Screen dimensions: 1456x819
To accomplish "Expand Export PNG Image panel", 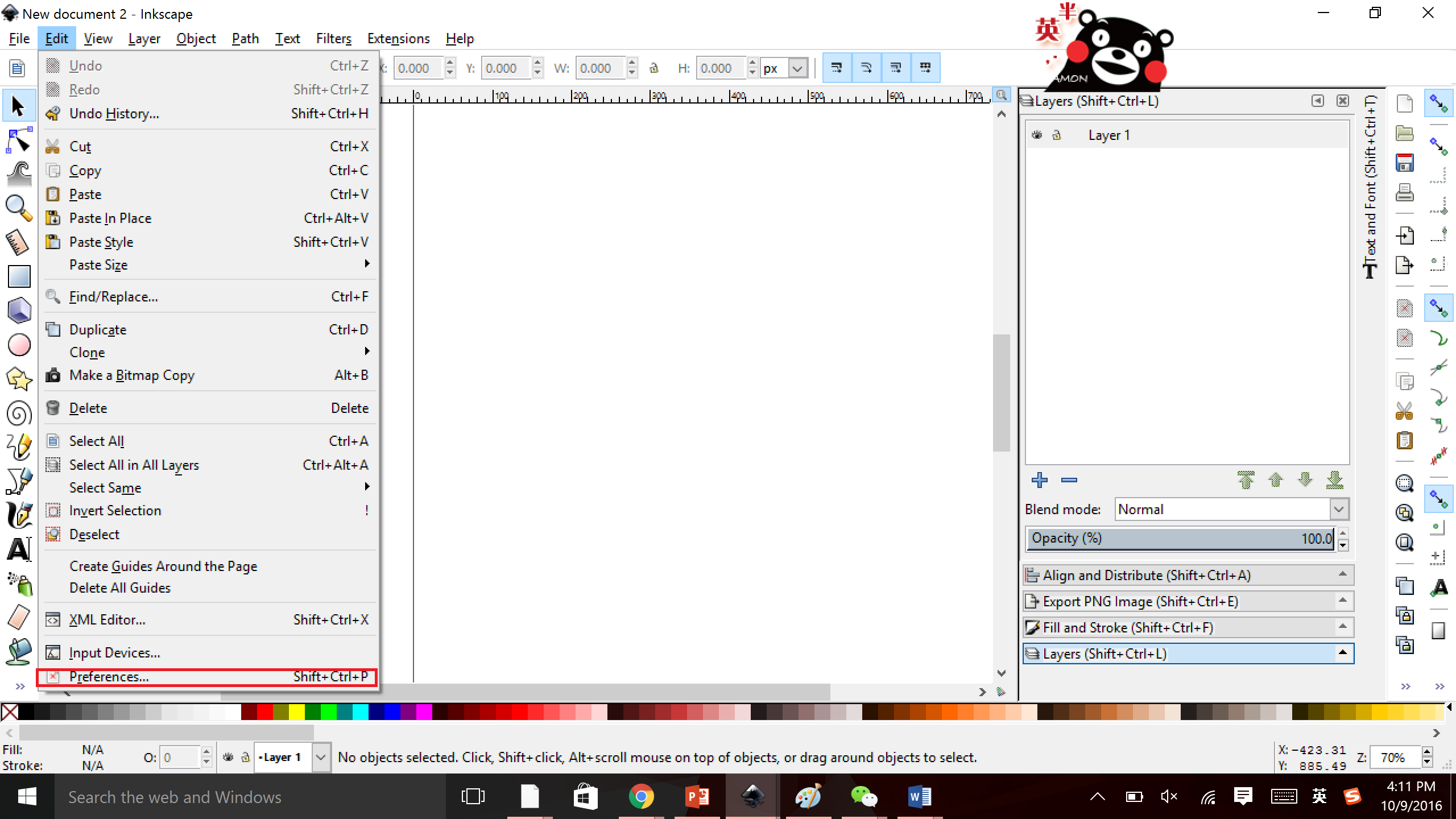I will [1188, 601].
